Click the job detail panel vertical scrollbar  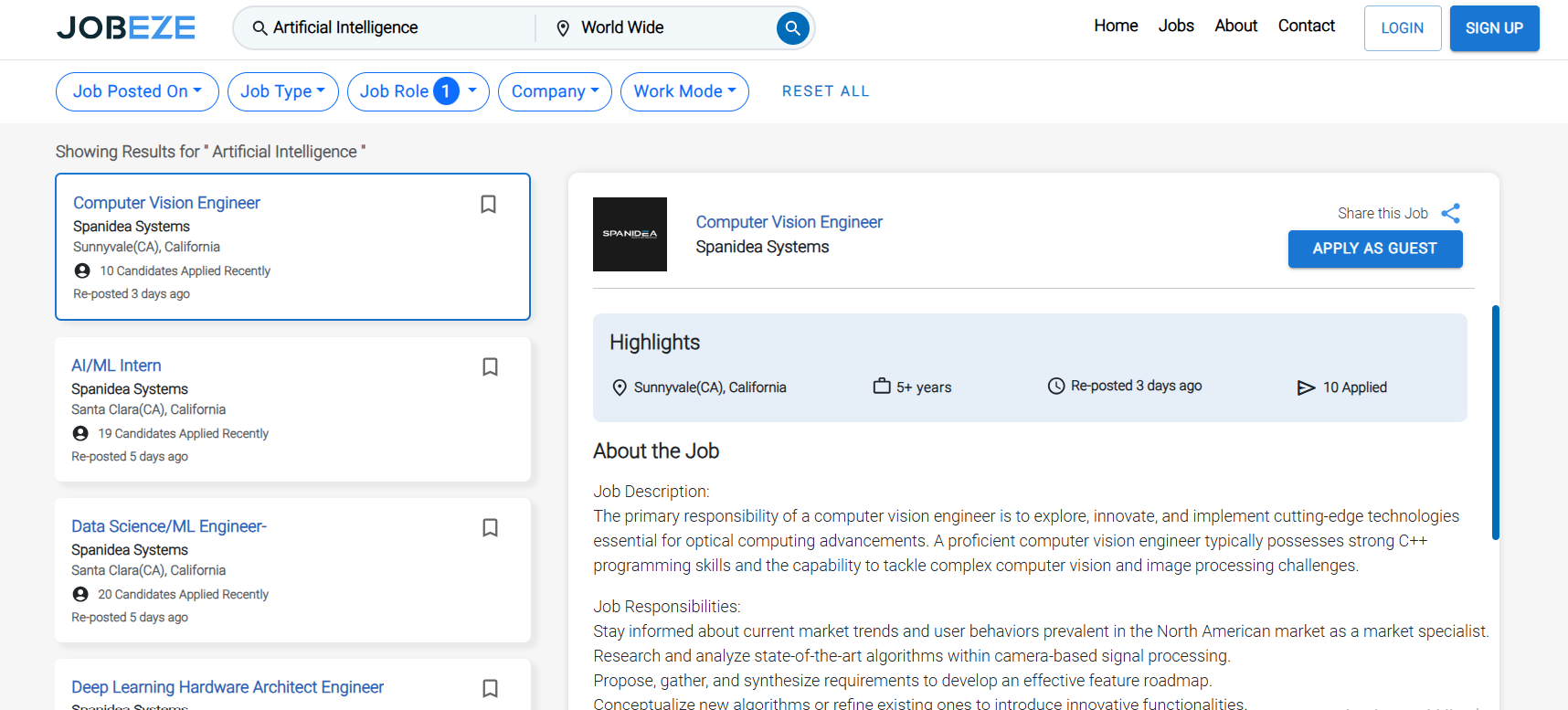1495,422
